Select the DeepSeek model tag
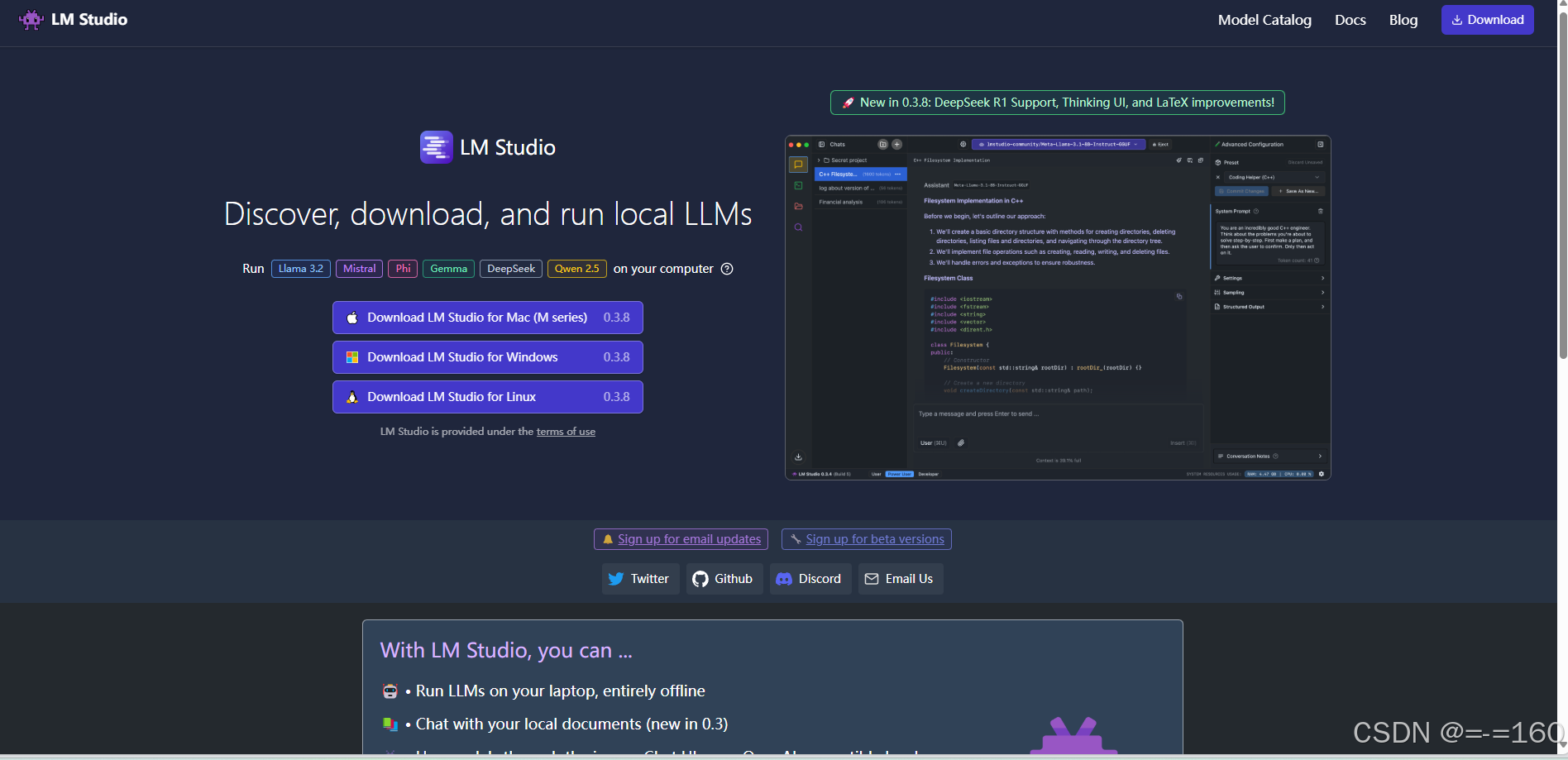The image size is (1568, 760). [x=511, y=269]
